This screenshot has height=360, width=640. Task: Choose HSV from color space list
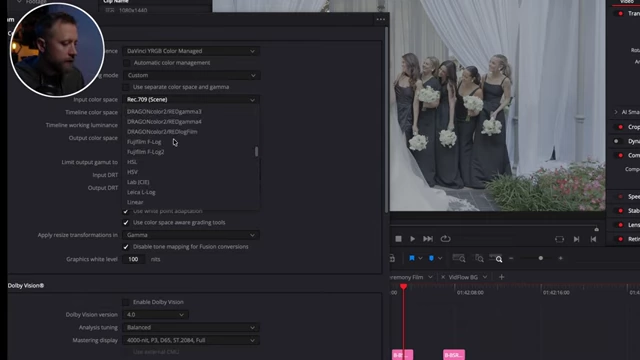[x=132, y=172]
